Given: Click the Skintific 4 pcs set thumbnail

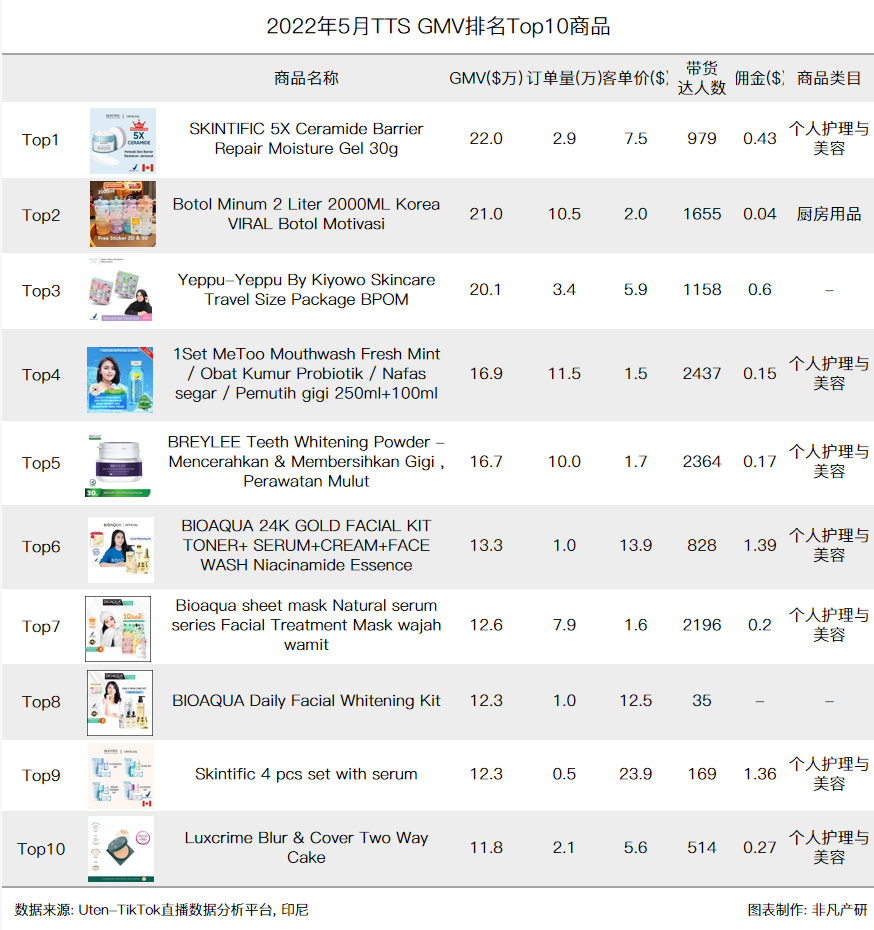Looking at the screenshot, I should coord(121,776).
